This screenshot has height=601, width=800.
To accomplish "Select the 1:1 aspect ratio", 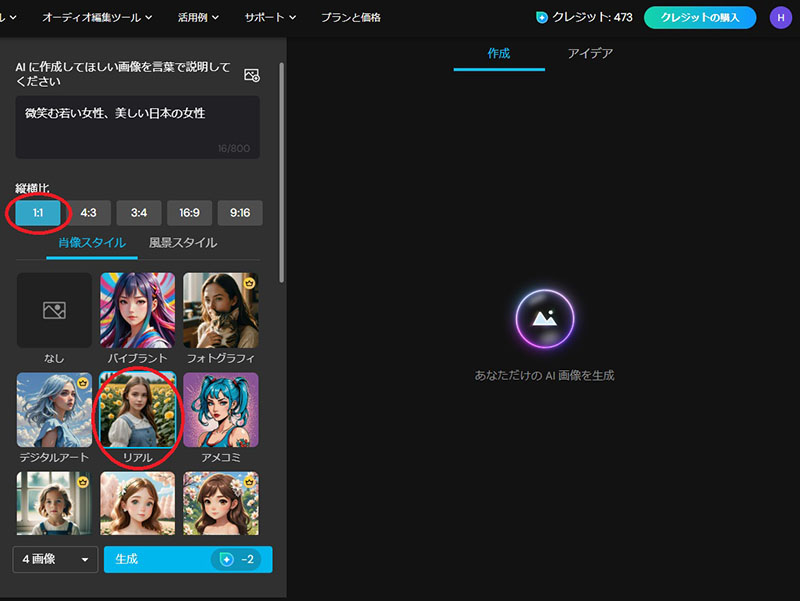I will coord(38,213).
